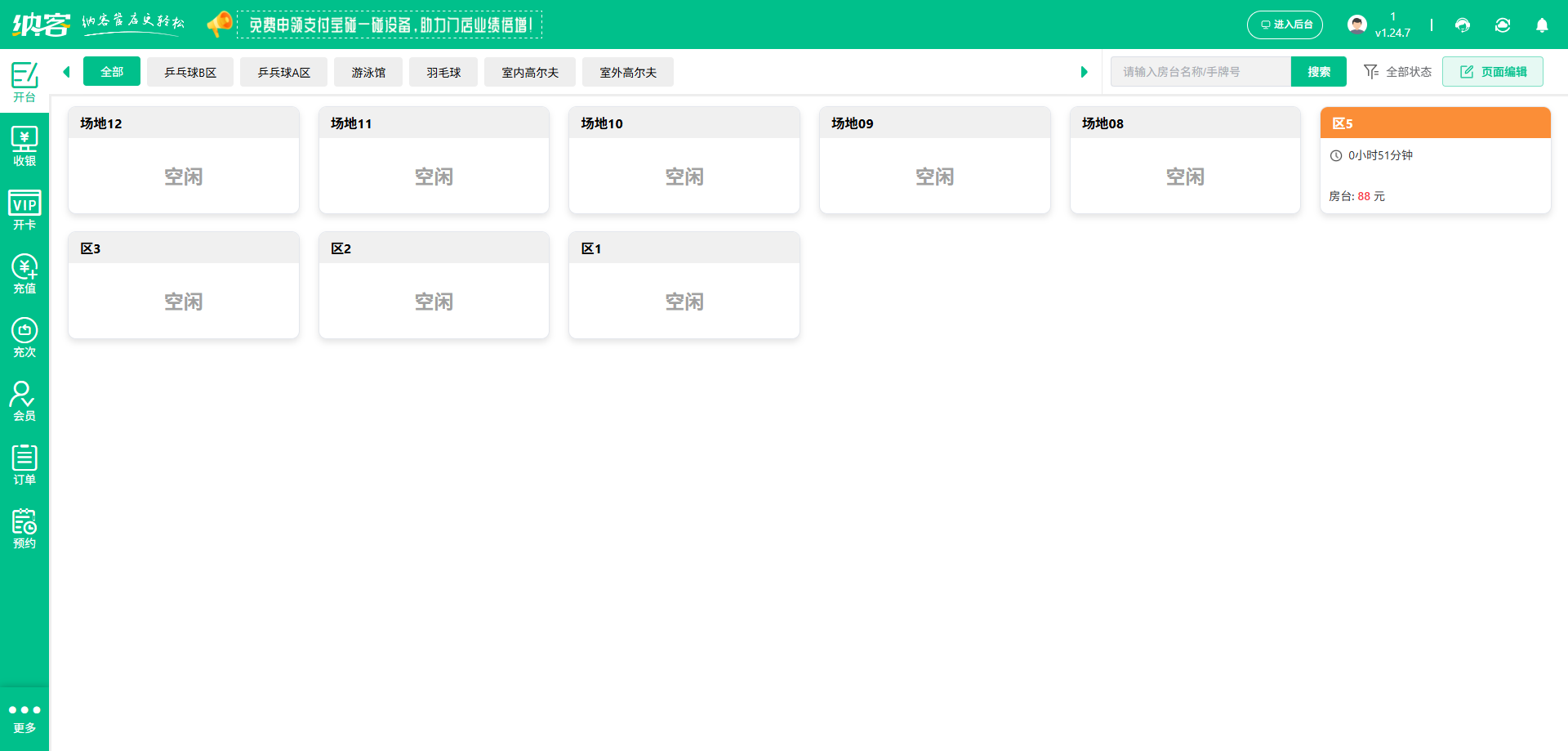The image size is (1568, 751).
Task: Switch to the 游泳馆 tab
Action: (368, 72)
